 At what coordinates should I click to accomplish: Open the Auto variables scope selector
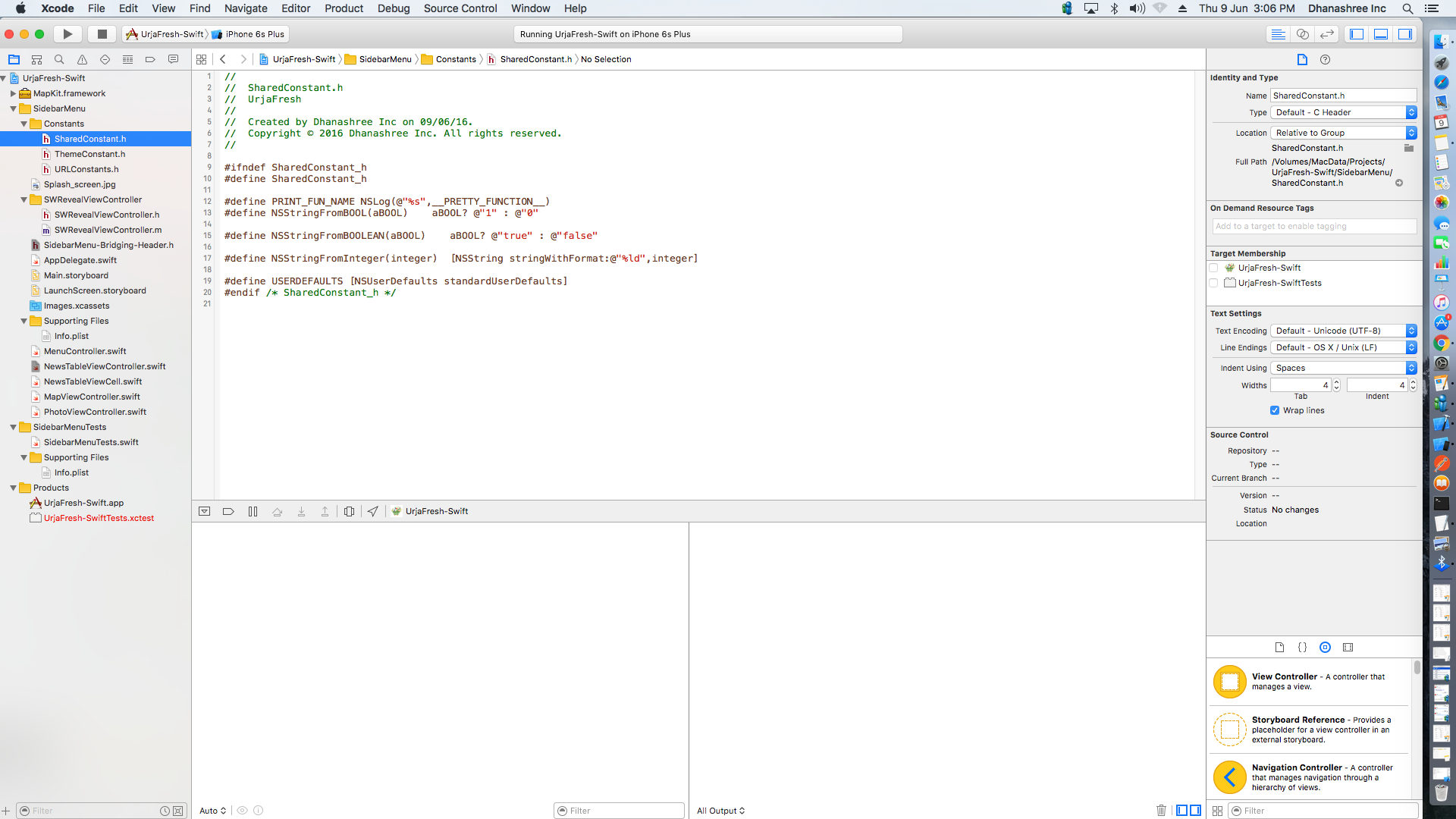pos(212,811)
